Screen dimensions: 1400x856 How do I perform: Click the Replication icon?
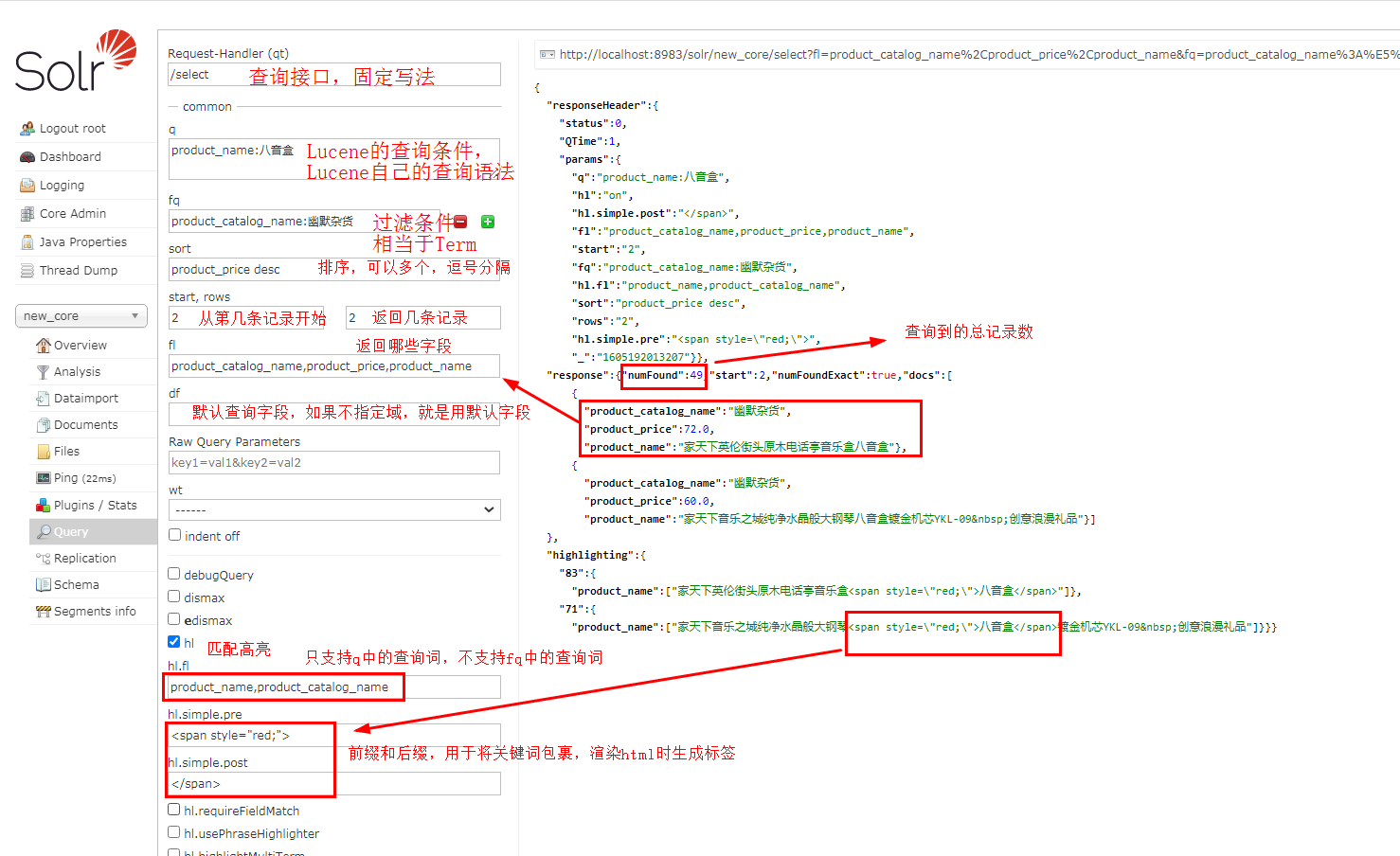point(43,558)
